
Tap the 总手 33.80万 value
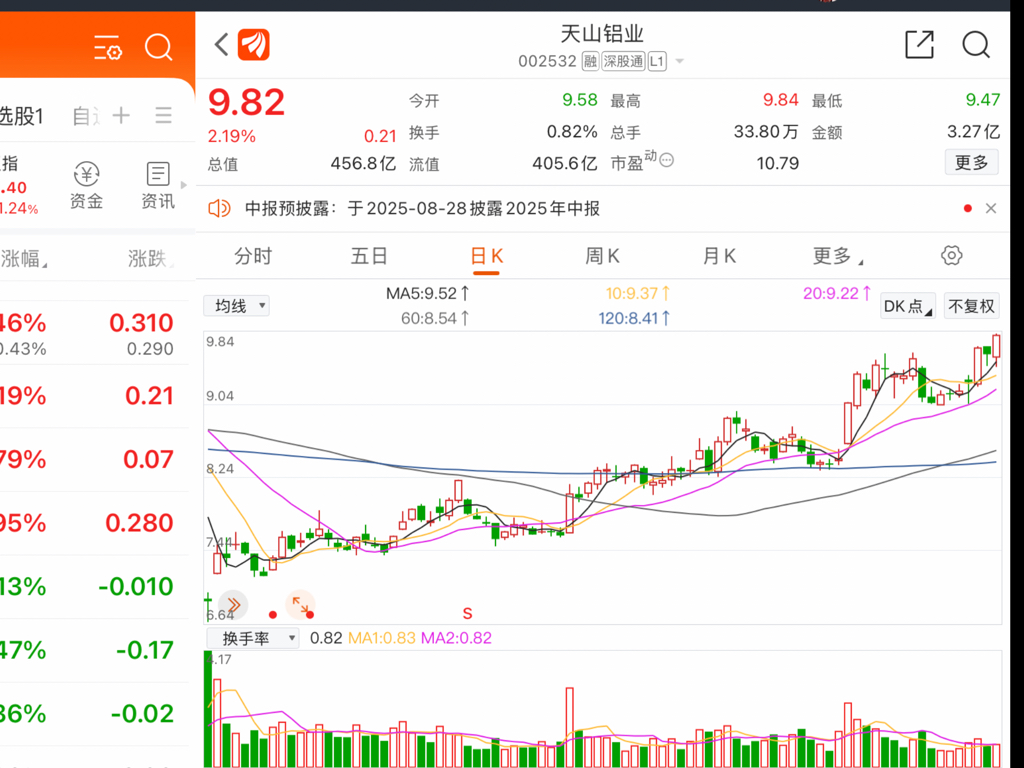[x=765, y=132]
